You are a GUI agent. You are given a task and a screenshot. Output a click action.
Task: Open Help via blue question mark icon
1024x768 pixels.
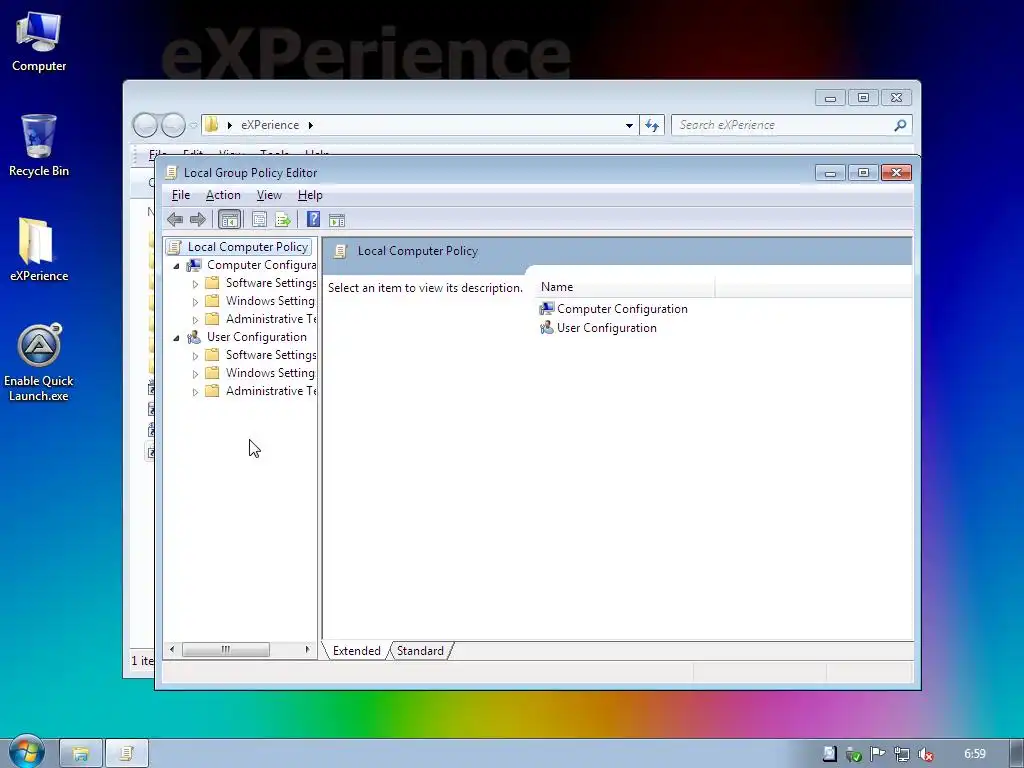tap(313, 219)
